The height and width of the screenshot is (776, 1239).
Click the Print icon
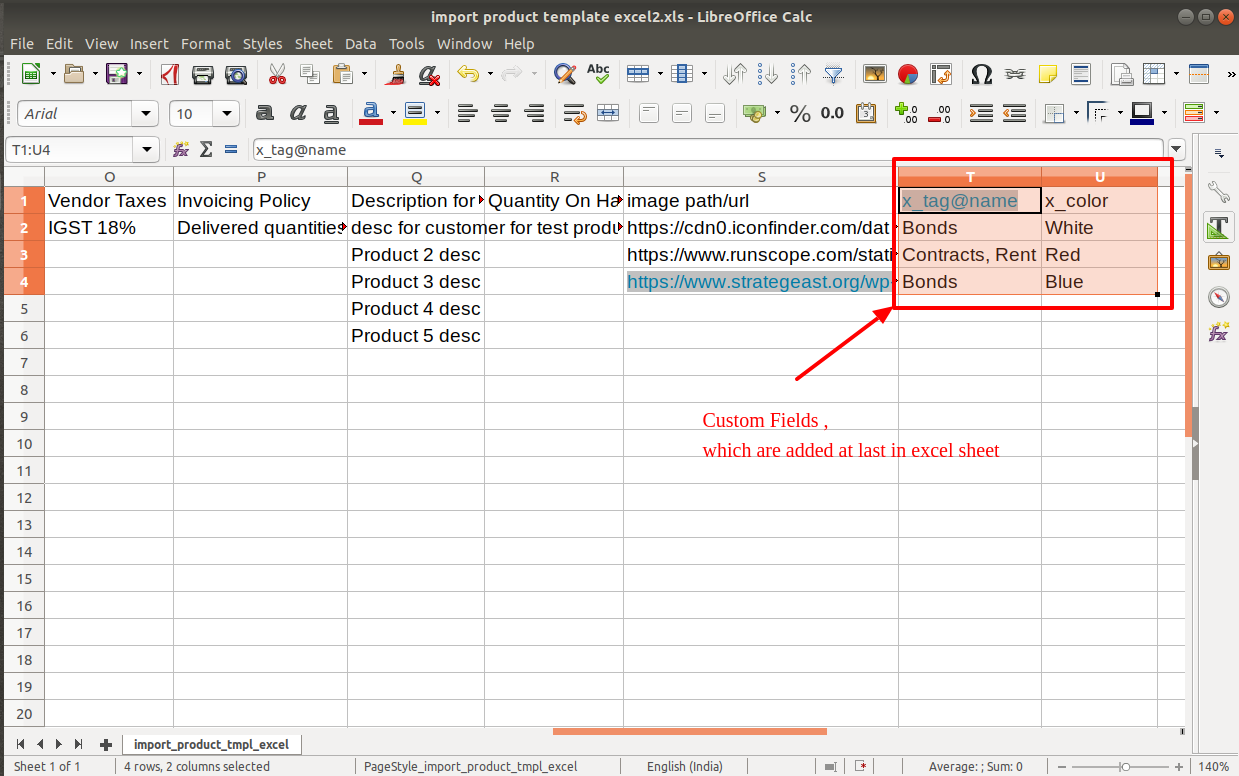pyautogui.click(x=203, y=74)
